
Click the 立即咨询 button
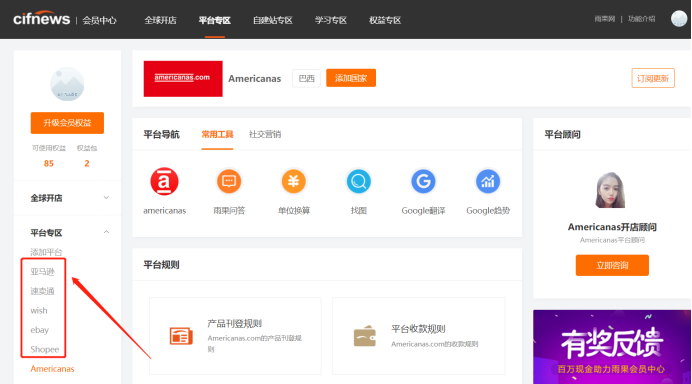click(x=612, y=265)
